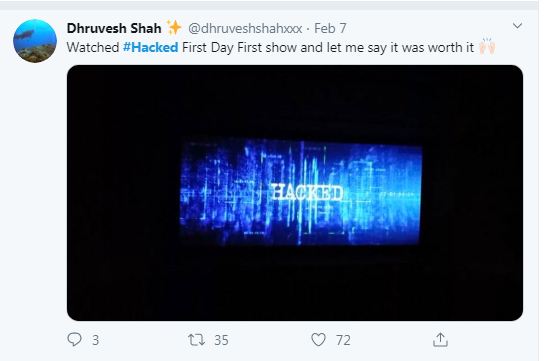Click the word 'Watched' in the tweet
Screen dimensions: 552x361
[x=93, y=47]
